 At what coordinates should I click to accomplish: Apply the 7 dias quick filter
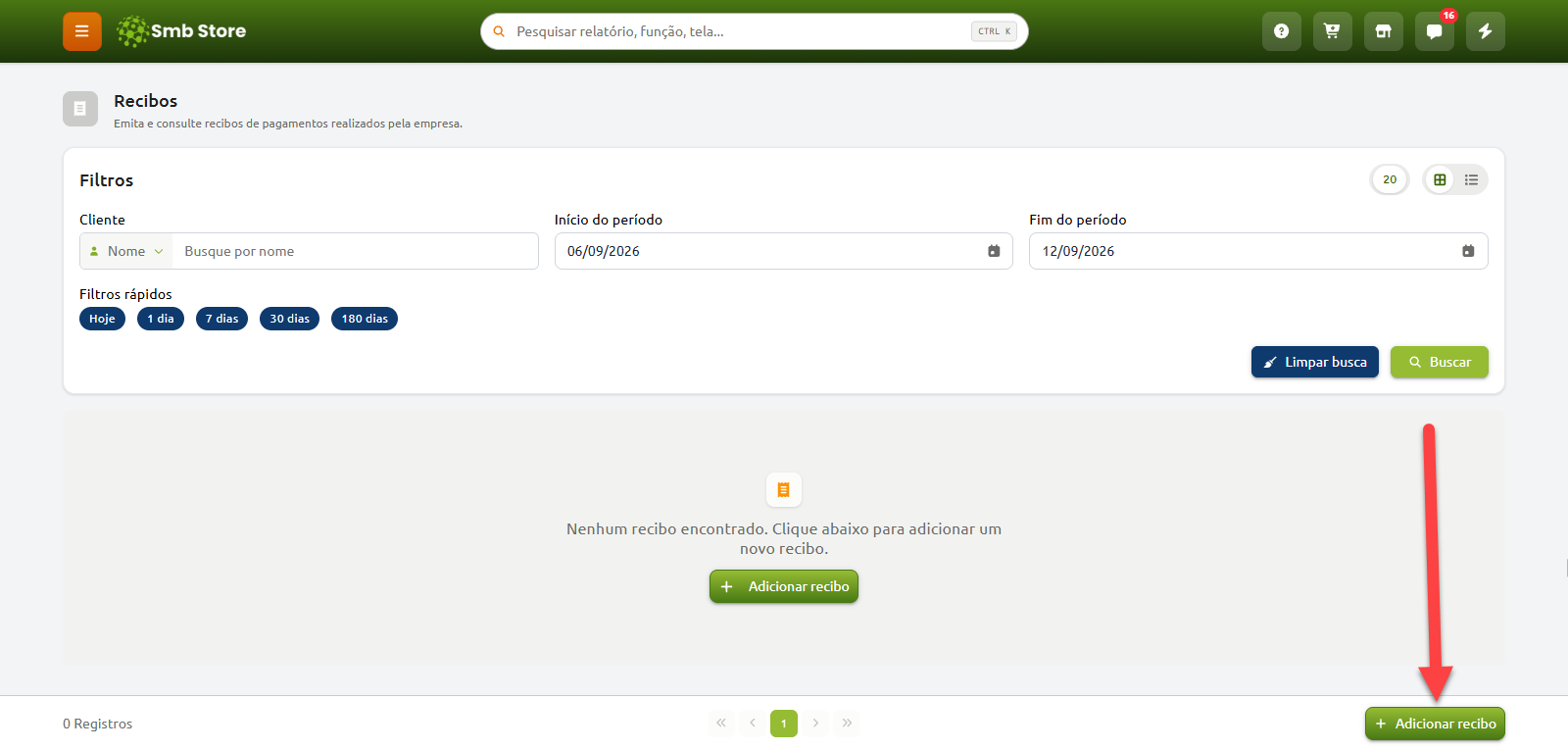(x=221, y=319)
